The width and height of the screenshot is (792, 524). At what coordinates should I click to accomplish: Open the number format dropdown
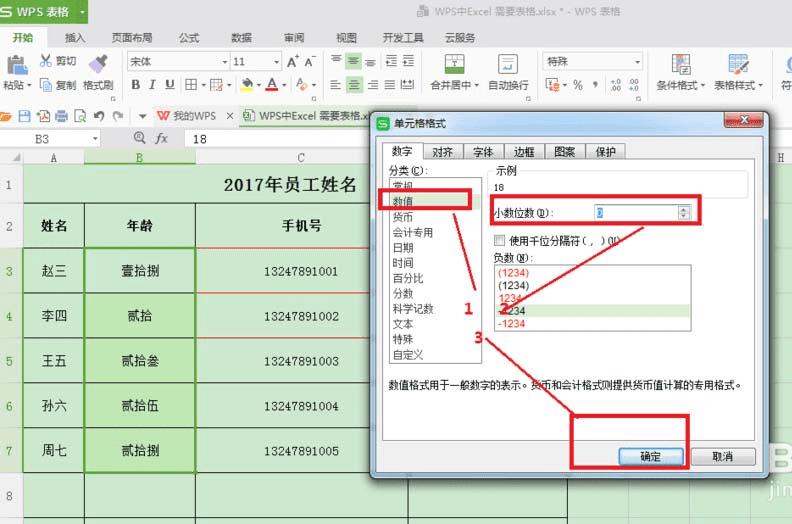click(637, 62)
